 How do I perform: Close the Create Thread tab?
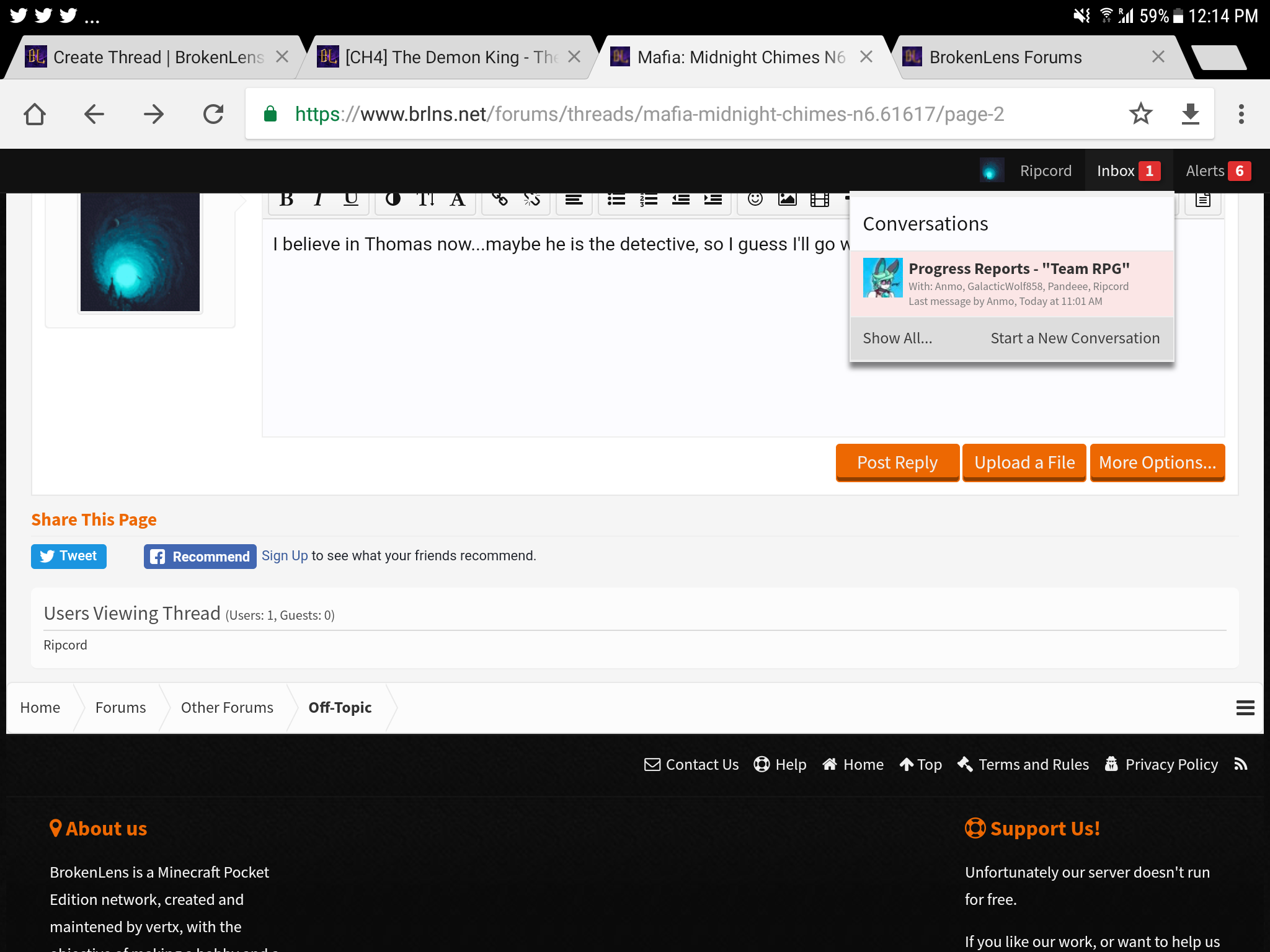[282, 57]
